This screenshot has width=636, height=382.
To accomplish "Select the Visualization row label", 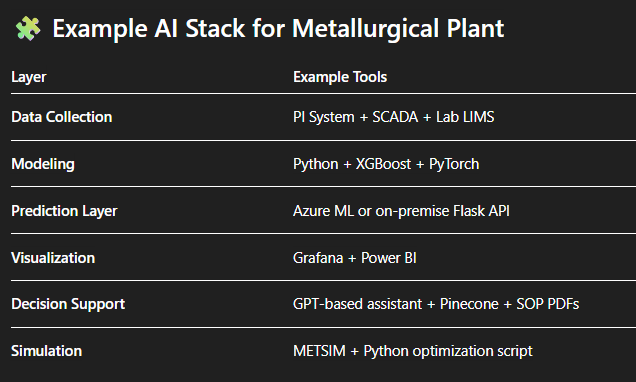I will click(x=53, y=258).
